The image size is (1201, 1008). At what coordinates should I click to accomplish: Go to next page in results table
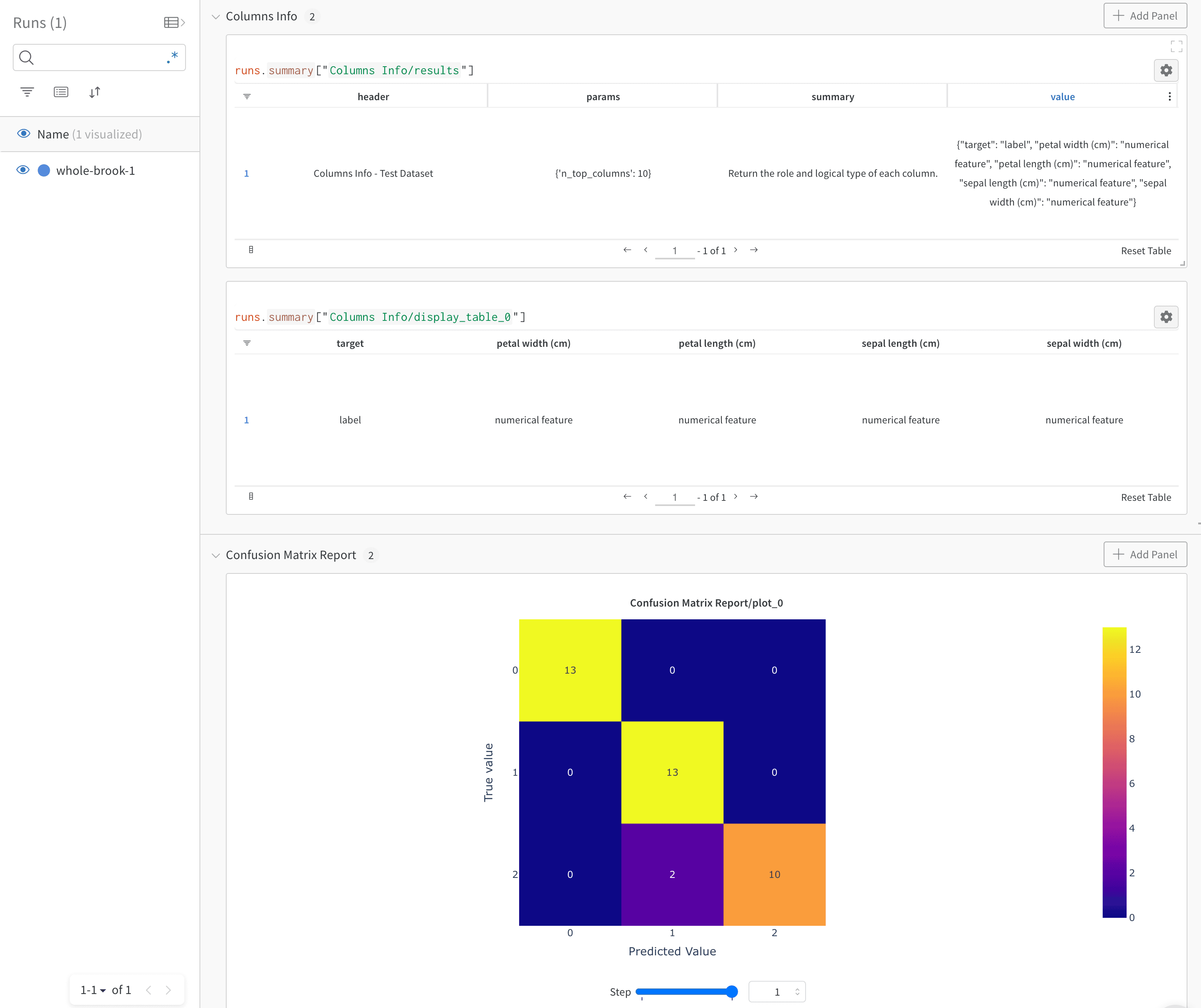pos(735,250)
